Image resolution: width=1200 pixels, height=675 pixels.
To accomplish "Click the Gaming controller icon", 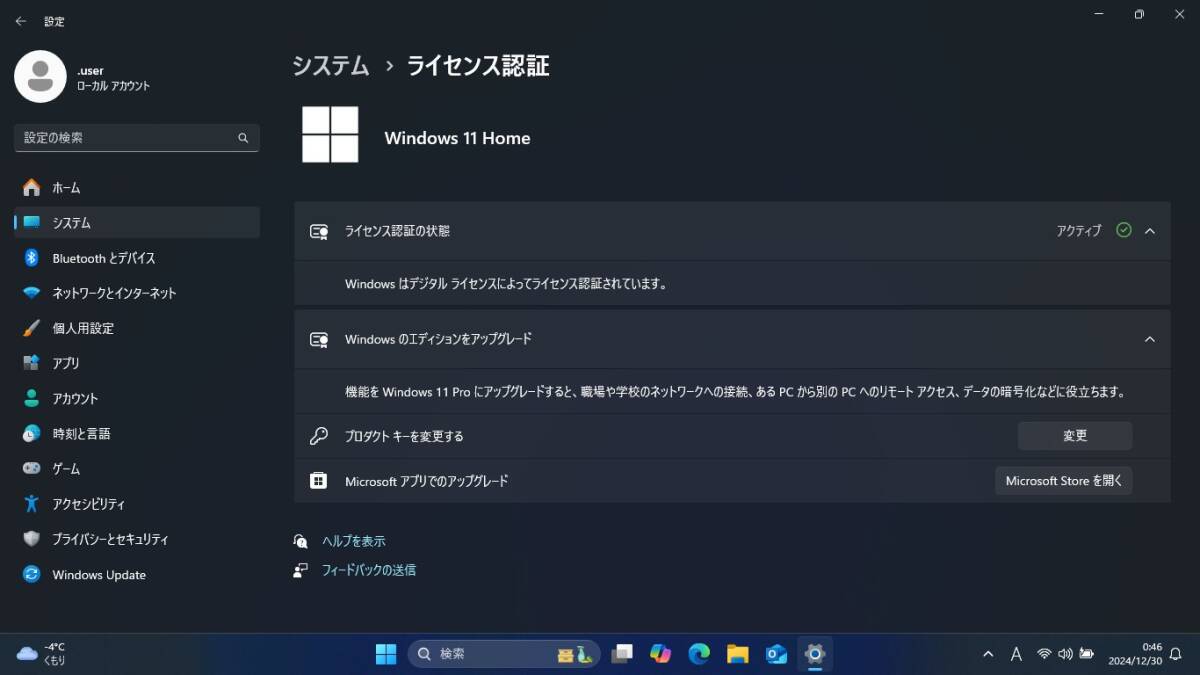I will [x=32, y=468].
